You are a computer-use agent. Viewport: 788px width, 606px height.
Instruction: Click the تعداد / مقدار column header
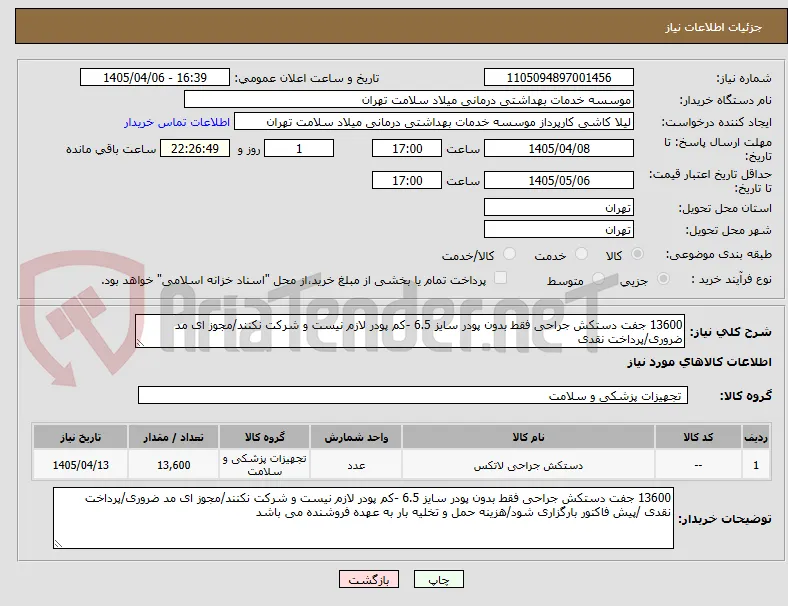(x=173, y=437)
